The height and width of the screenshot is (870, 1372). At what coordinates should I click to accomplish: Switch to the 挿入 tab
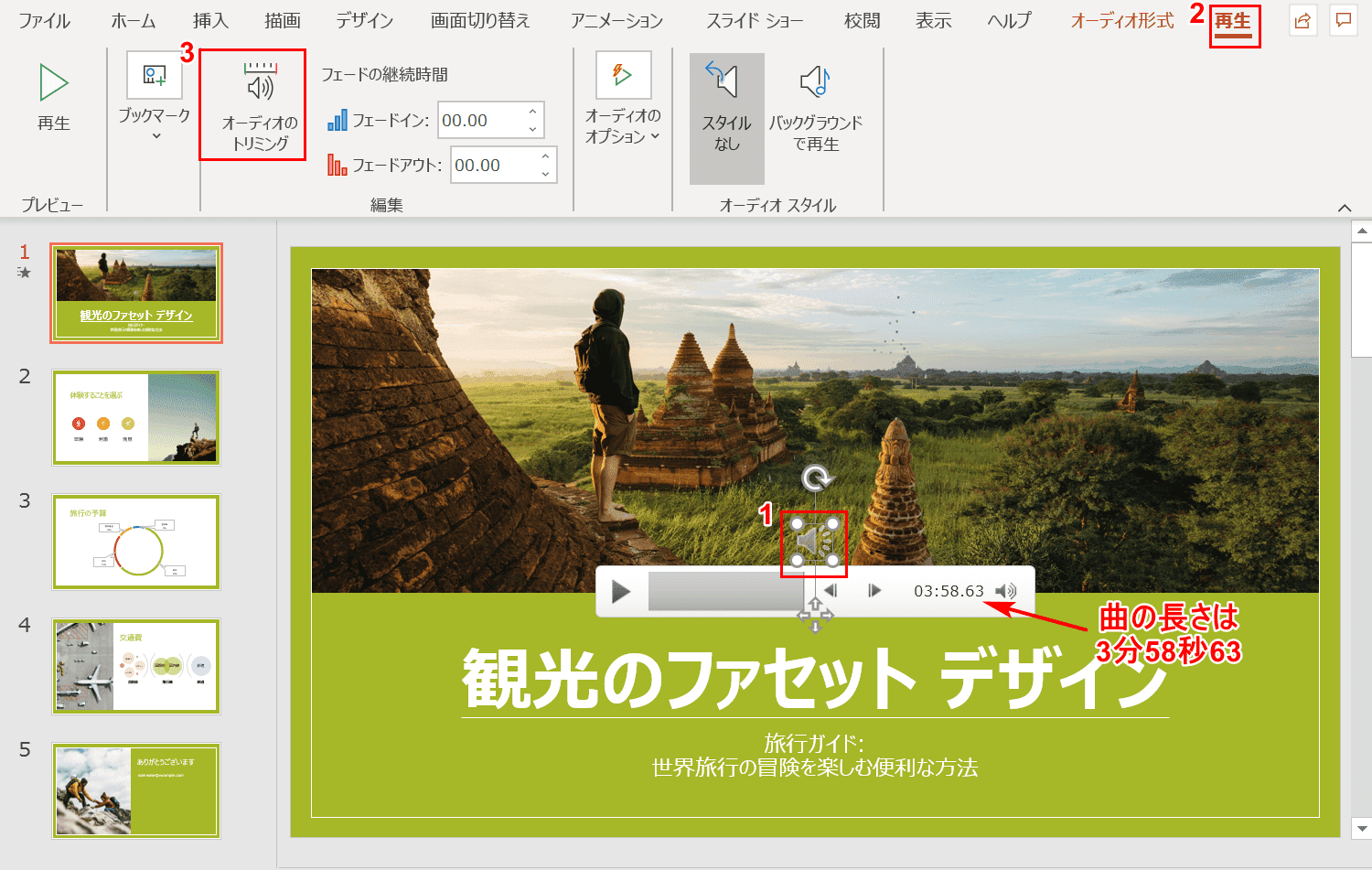pyautogui.click(x=210, y=20)
